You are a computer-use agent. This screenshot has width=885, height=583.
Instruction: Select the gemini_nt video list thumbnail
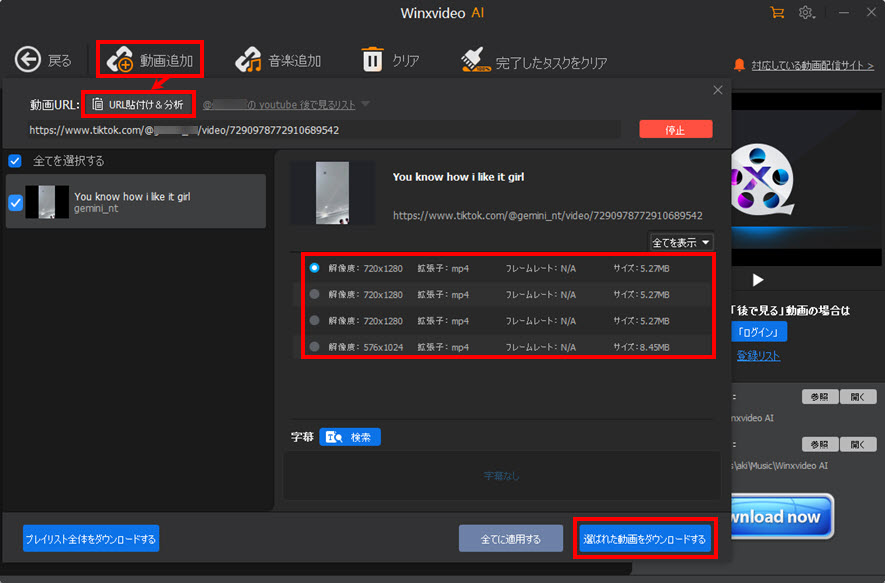click(47, 201)
